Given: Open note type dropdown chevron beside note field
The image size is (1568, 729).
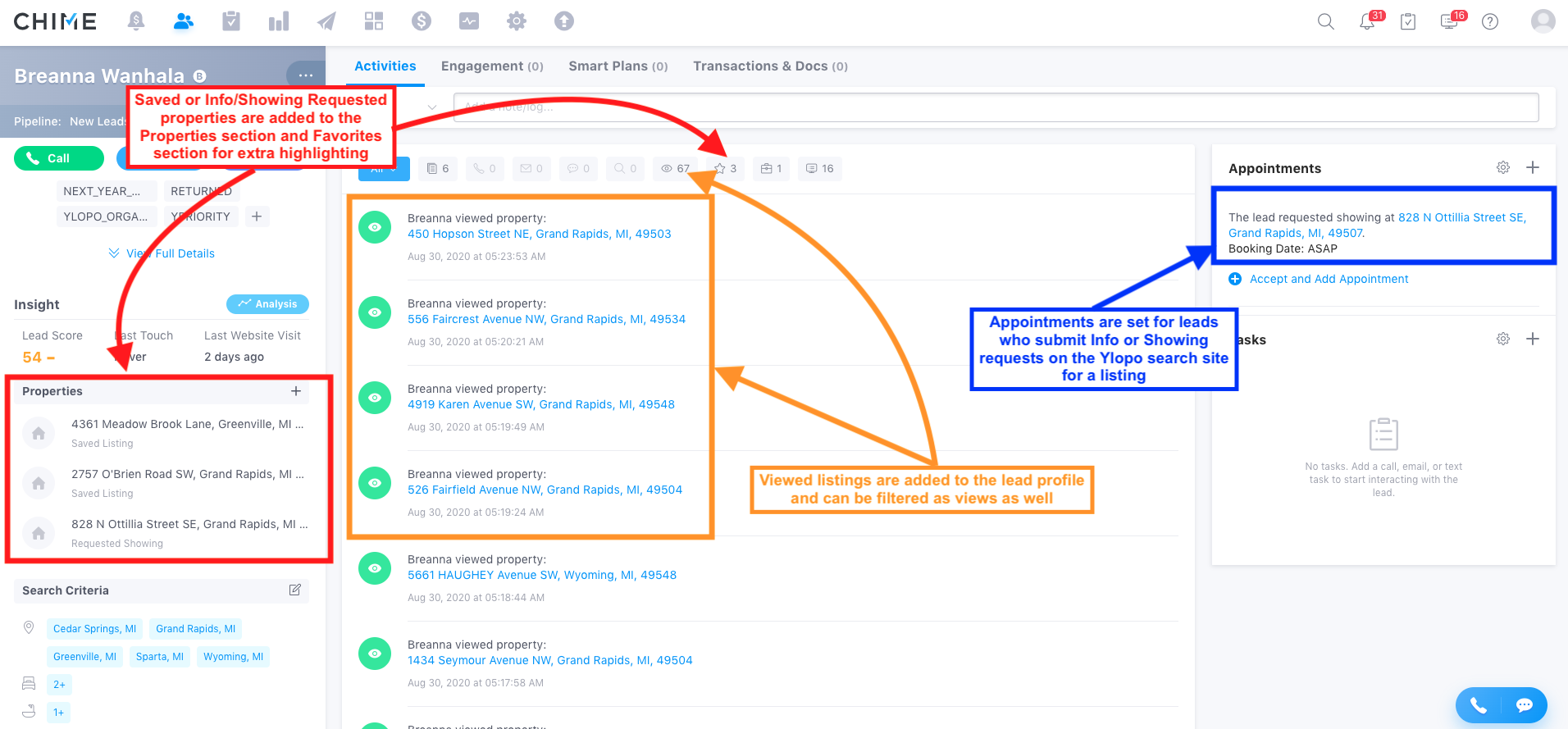Looking at the screenshot, I should pyautogui.click(x=431, y=107).
